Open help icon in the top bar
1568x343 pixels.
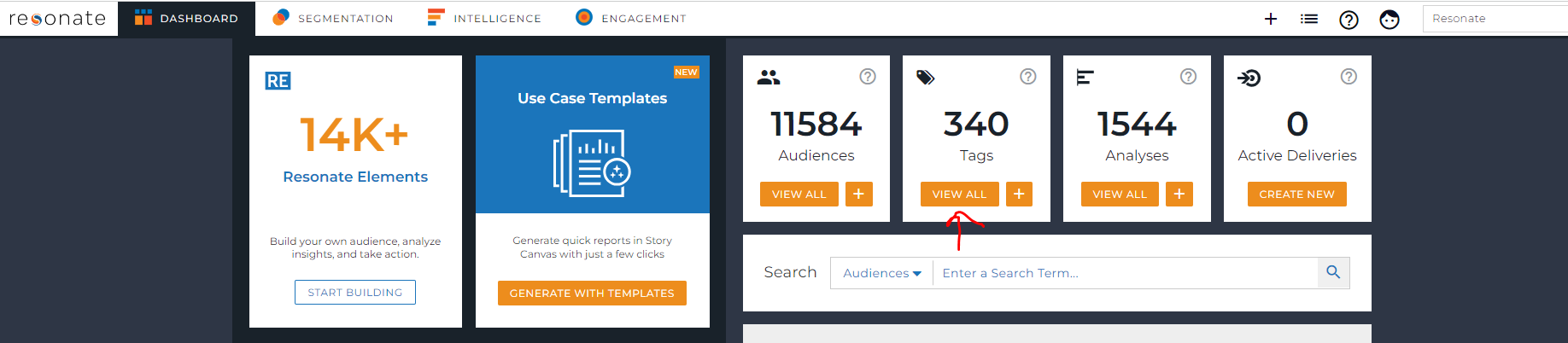pos(1349,19)
